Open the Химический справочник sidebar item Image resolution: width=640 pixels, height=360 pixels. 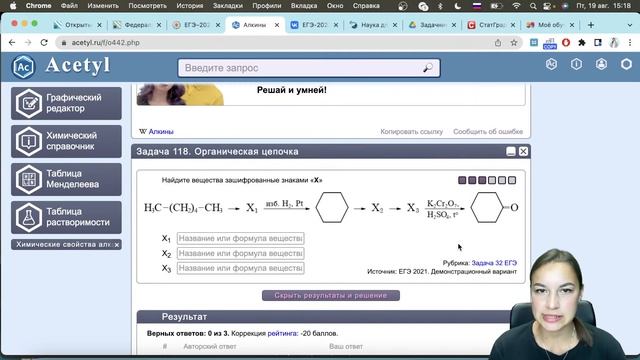[66, 141]
